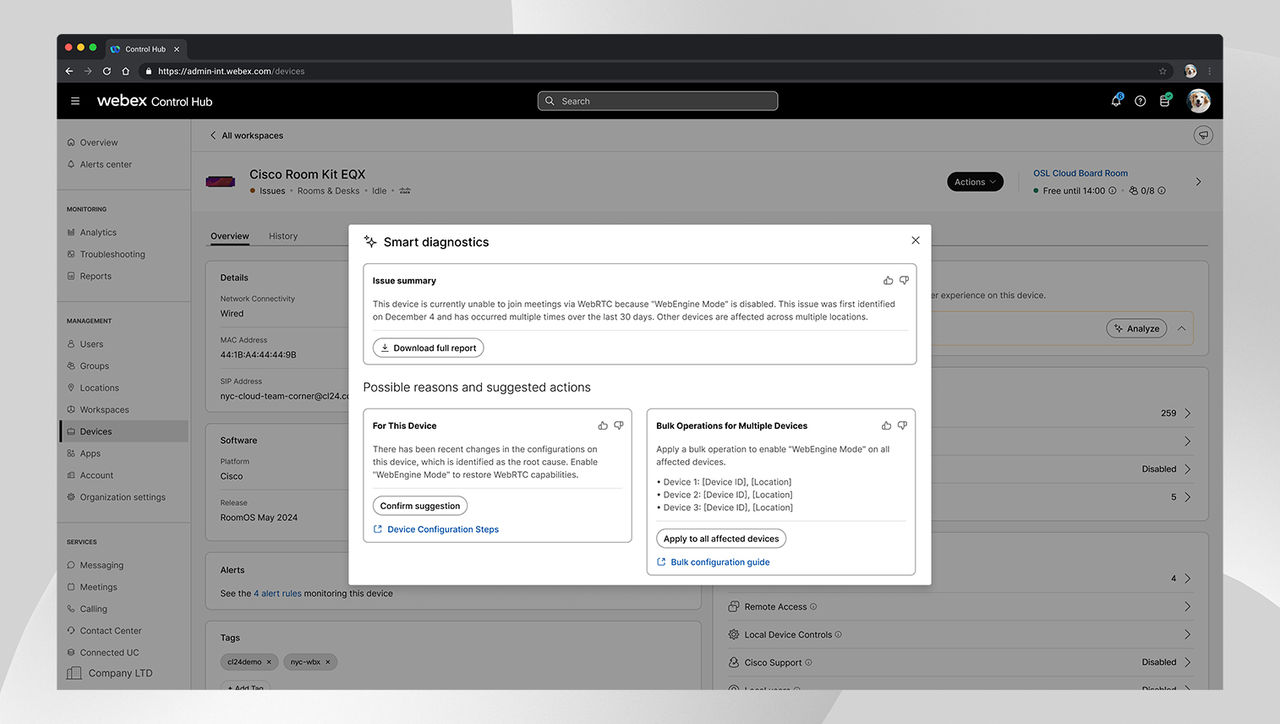Image resolution: width=1280 pixels, height=724 pixels.
Task: Open the Bulk configuration guide link
Action: (720, 562)
